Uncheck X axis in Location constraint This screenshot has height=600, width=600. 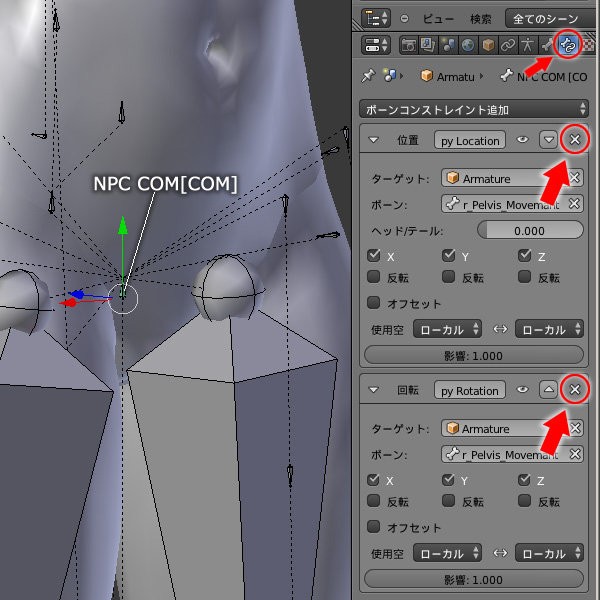(x=373, y=255)
